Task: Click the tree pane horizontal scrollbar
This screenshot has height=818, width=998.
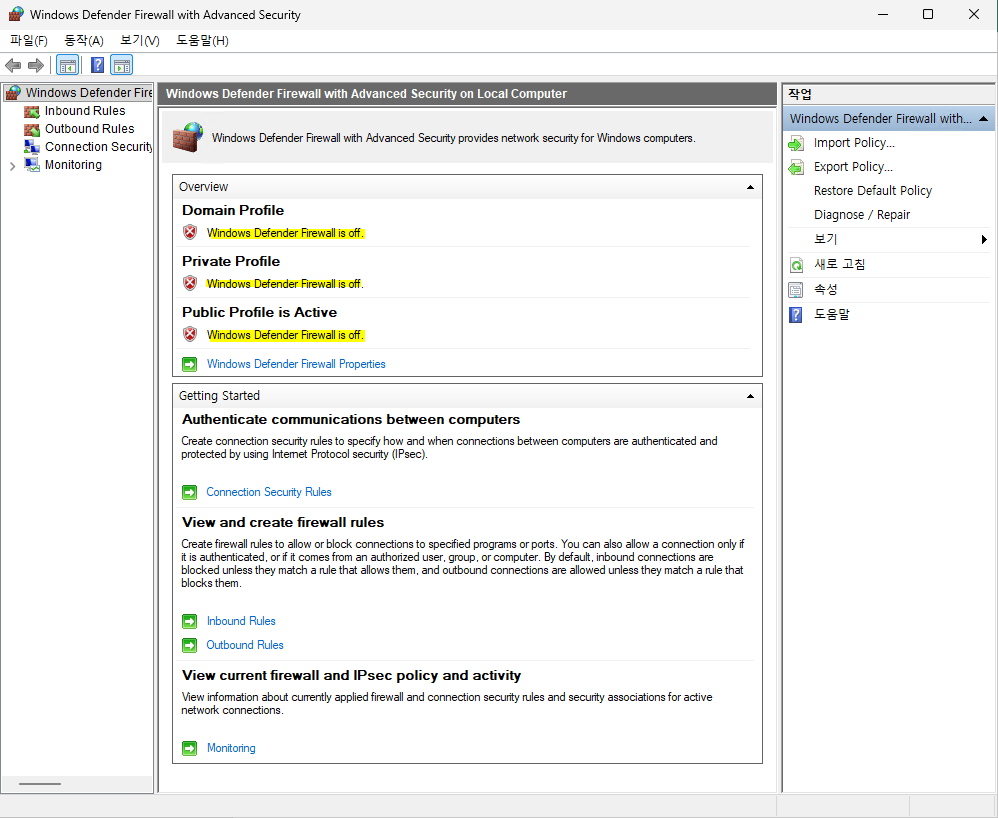Action: point(39,784)
